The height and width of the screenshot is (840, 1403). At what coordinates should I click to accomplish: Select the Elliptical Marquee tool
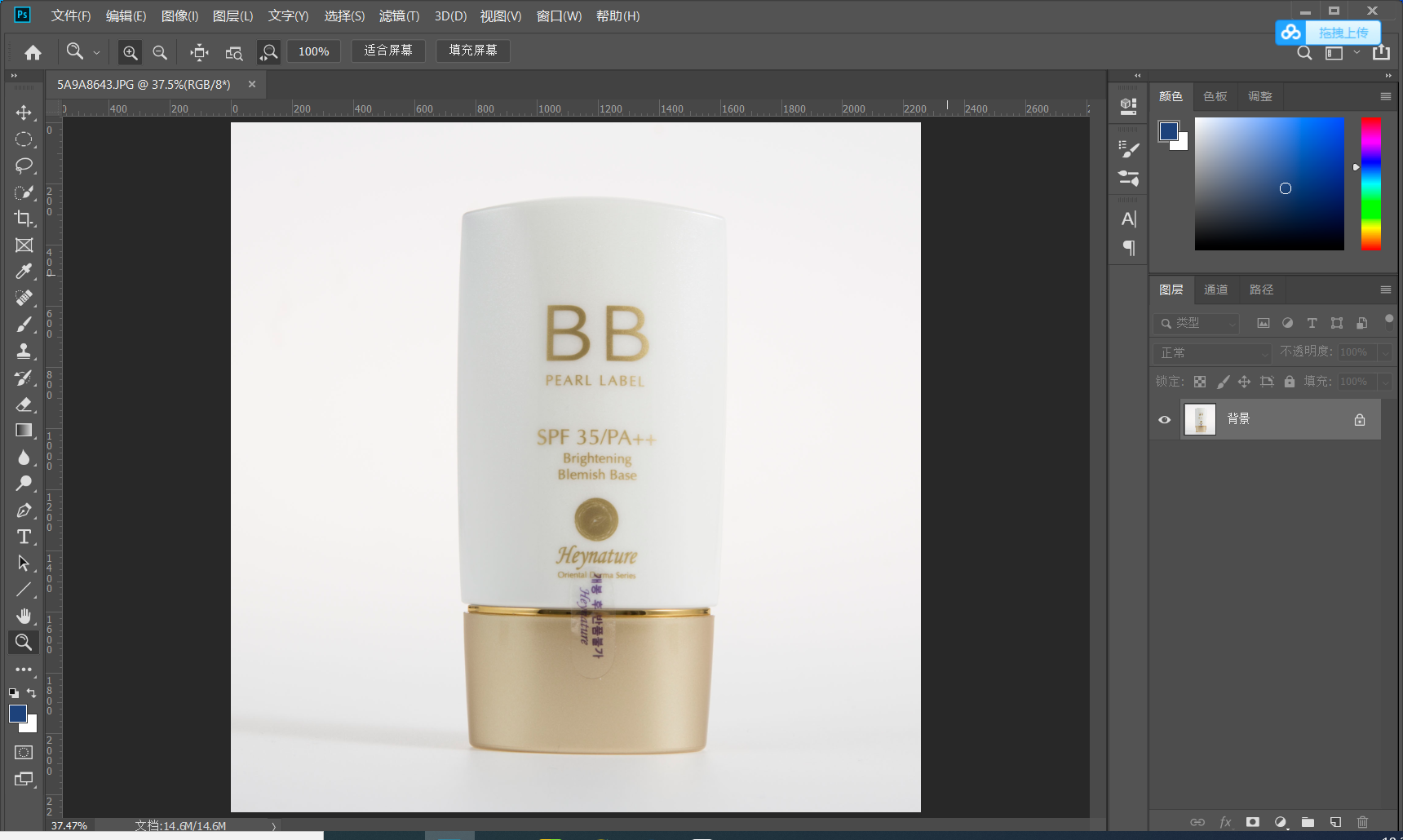pos(24,139)
